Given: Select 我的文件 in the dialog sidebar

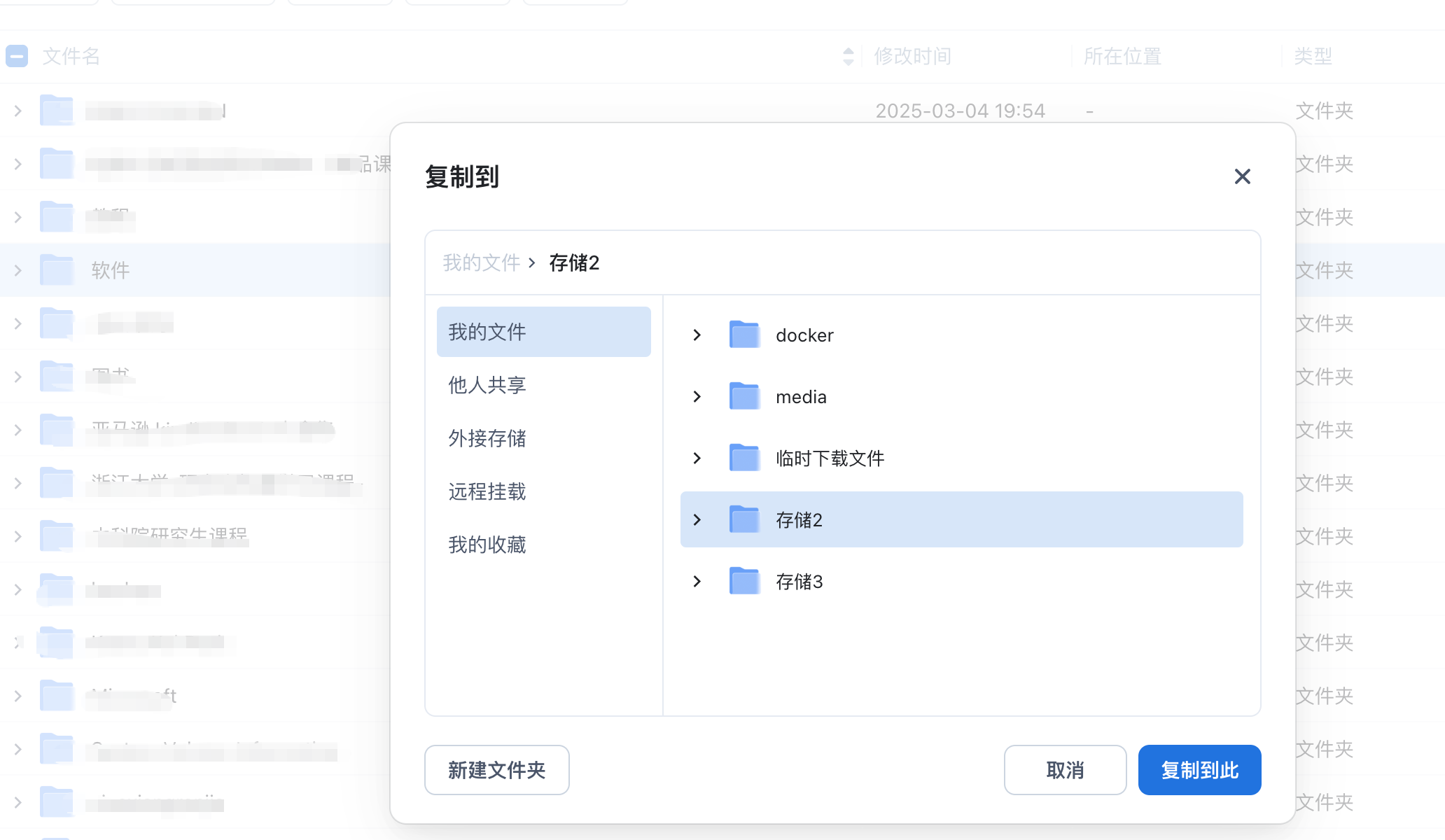Looking at the screenshot, I should tap(543, 332).
